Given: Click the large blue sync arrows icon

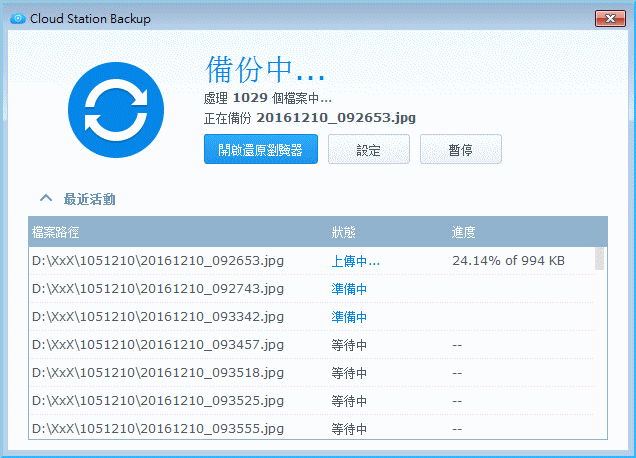Looking at the screenshot, I should (116, 110).
